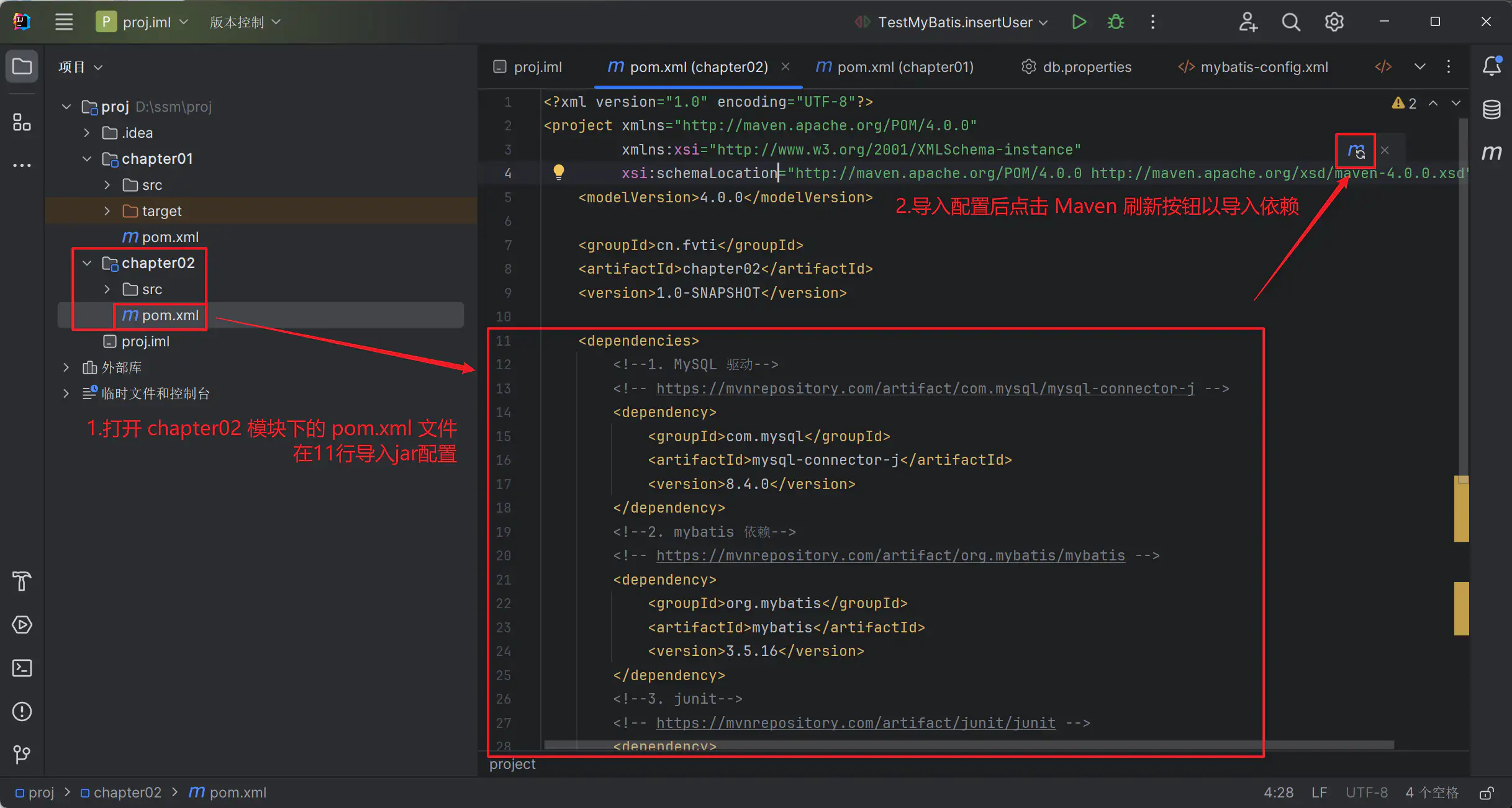Change indent setting 4 个空格
Viewport: 1512px width, 808px height.
coord(1431,792)
